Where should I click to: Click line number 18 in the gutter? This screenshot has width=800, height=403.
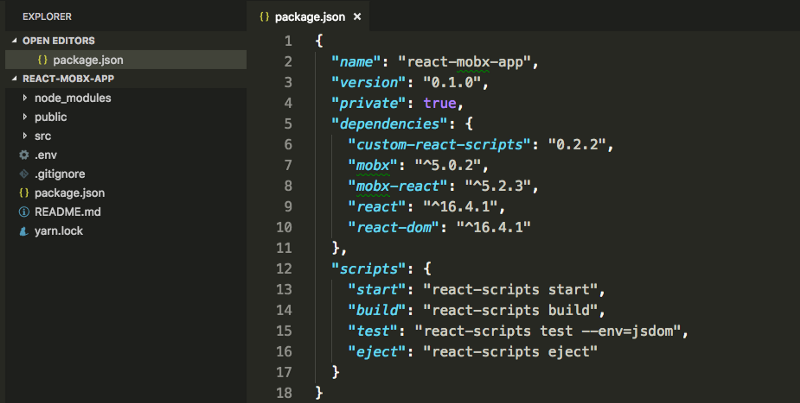(284, 393)
